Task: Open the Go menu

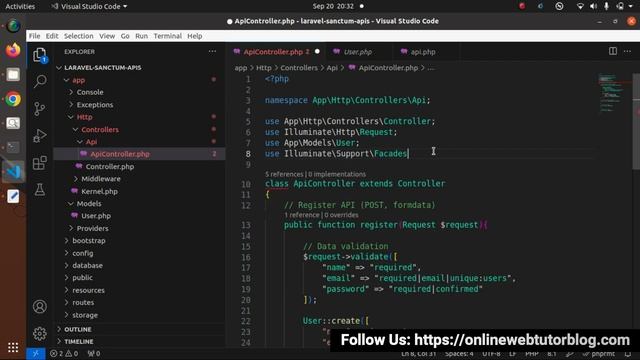Action: tap(125, 36)
